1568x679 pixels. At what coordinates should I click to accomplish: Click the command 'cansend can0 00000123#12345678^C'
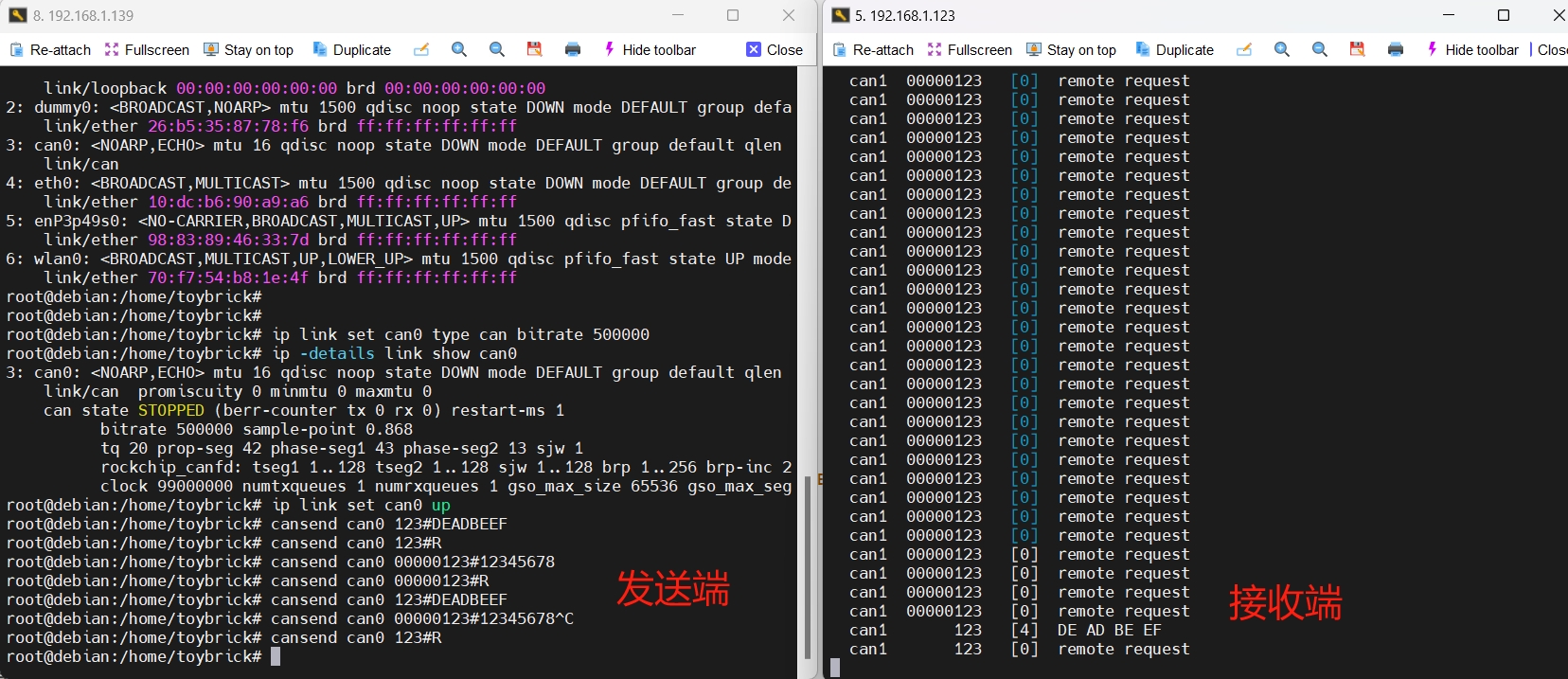coord(422,618)
